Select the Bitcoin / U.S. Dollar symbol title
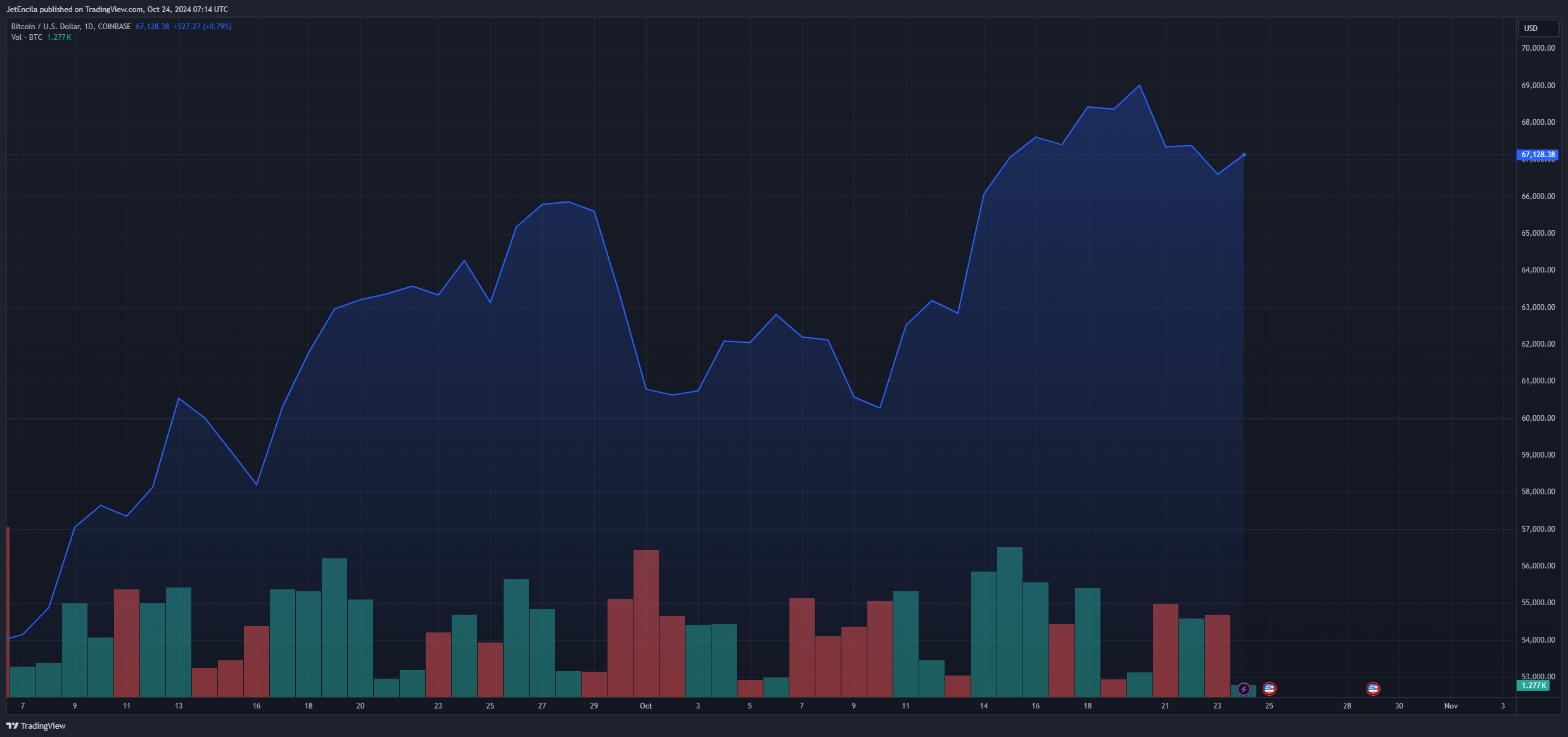The height and width of the screenshot is (737, 1568). tap(46, 27)
